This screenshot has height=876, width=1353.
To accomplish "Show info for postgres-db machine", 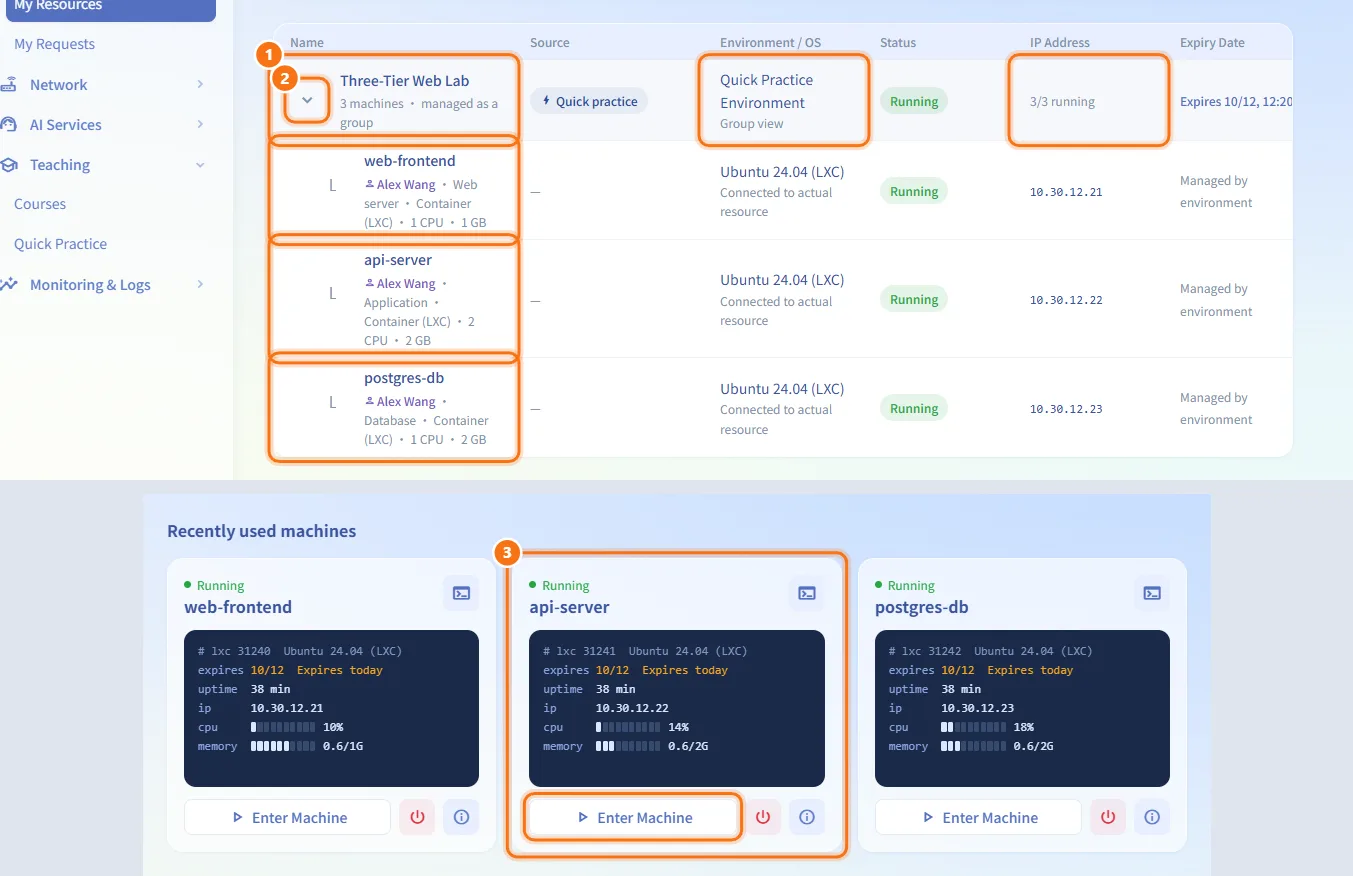I will 1152,817.
